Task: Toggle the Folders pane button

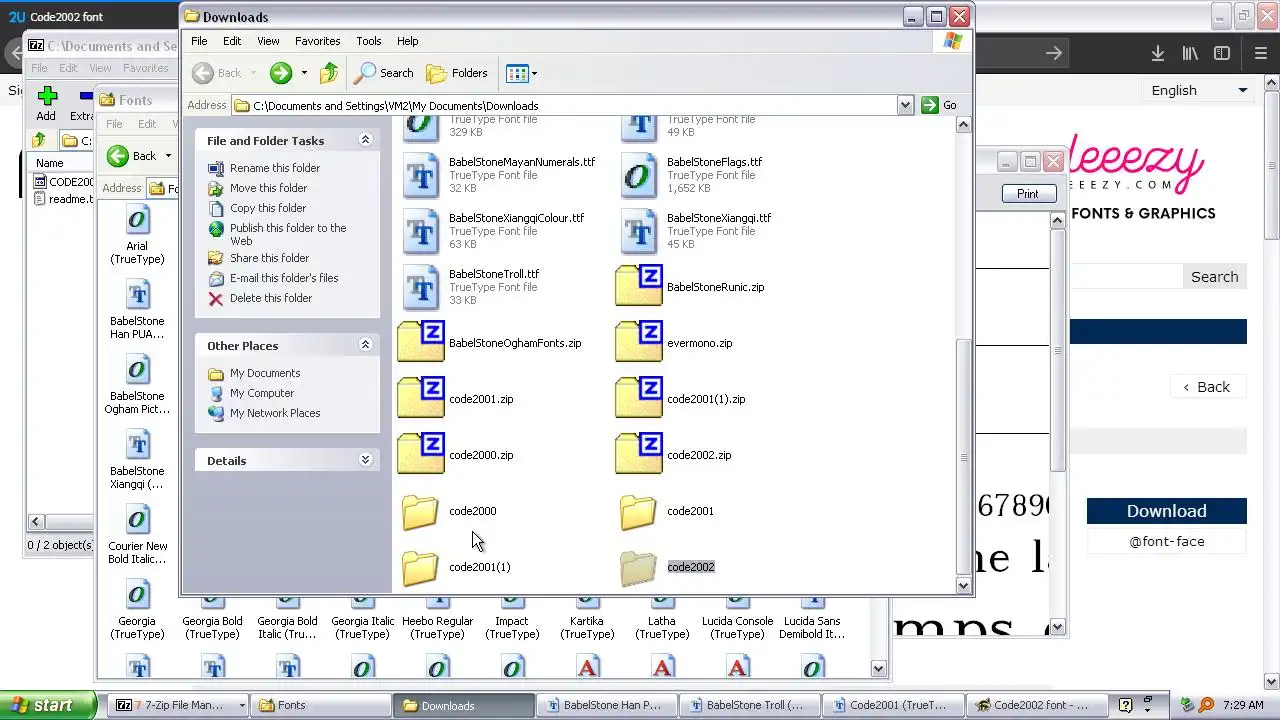Action: (457, 73)
